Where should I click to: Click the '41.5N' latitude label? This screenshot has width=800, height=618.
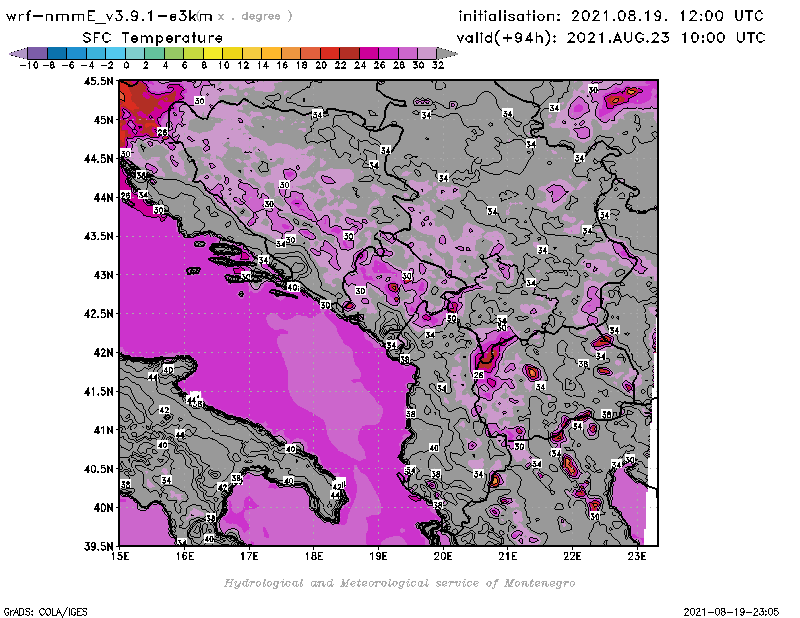pyautogui.click(x=98, y=391)
